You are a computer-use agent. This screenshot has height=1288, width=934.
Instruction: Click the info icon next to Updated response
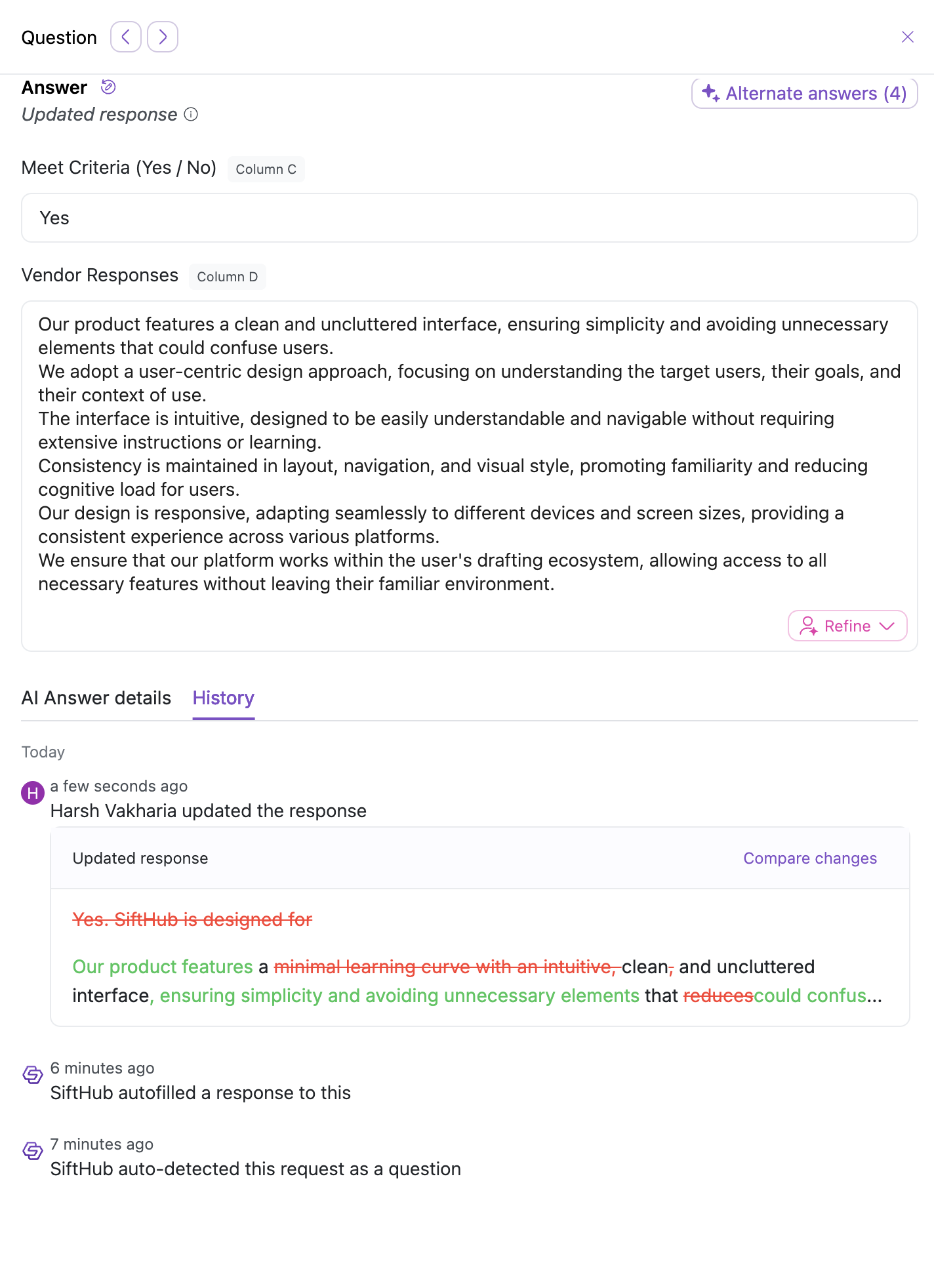coord(191,114)
